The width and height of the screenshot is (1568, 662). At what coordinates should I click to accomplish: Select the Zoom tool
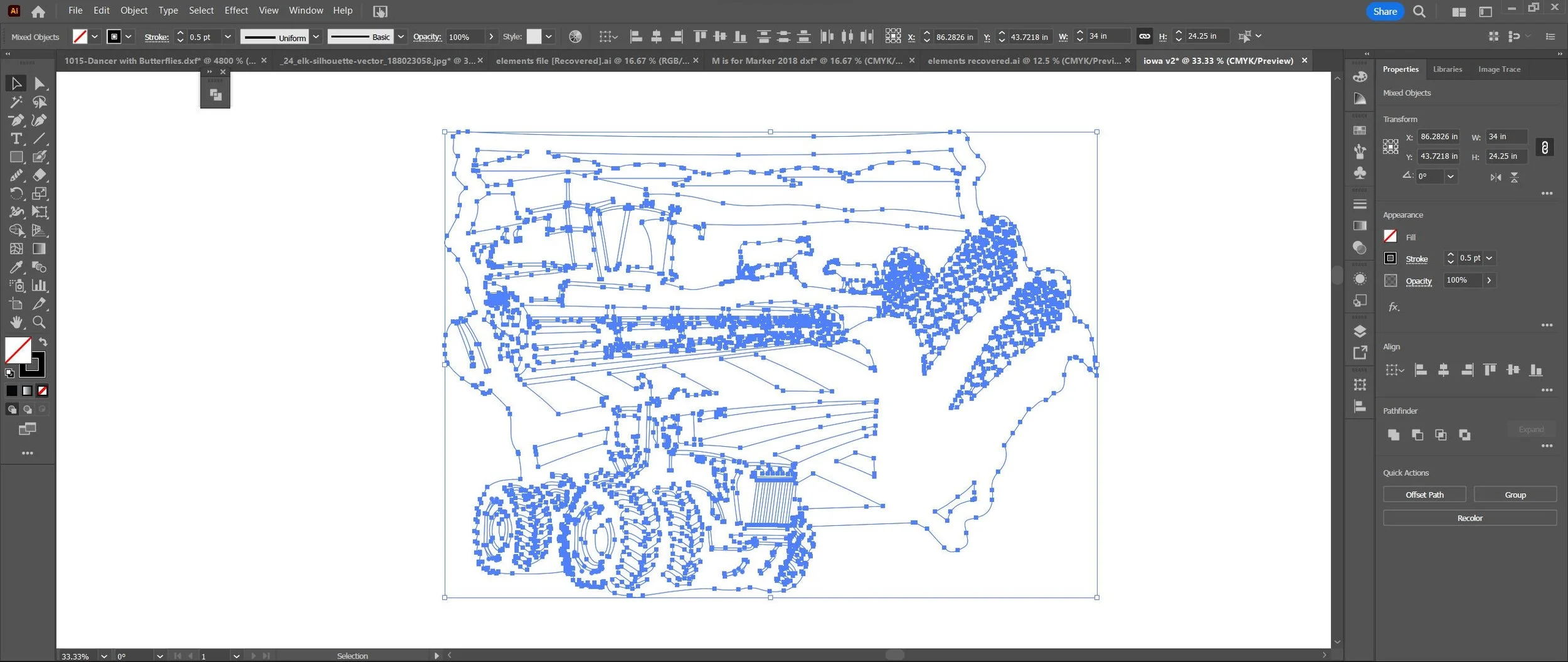(40, 322)
